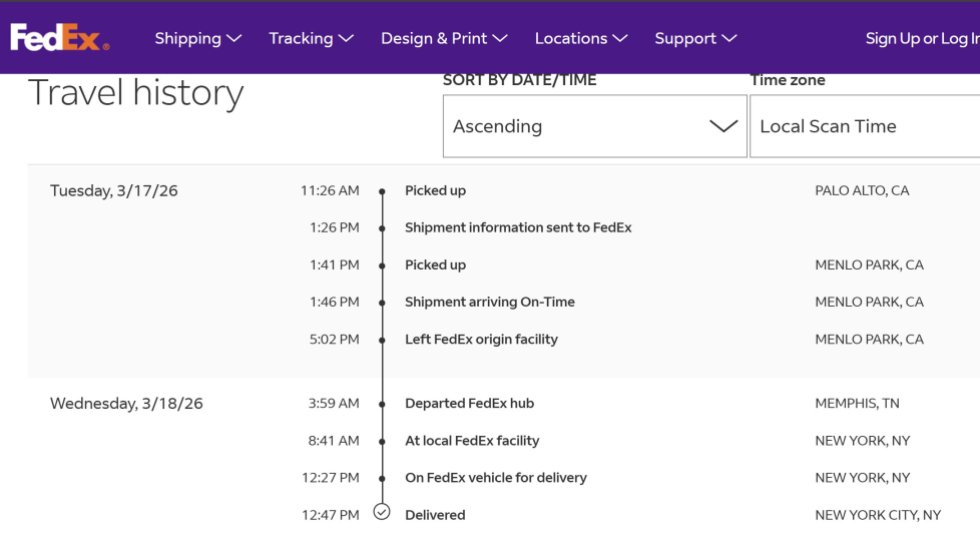Click the Departed FedEx hub timeline dot
This screenshot has height=553, width=980.
(x=382, y=404)
